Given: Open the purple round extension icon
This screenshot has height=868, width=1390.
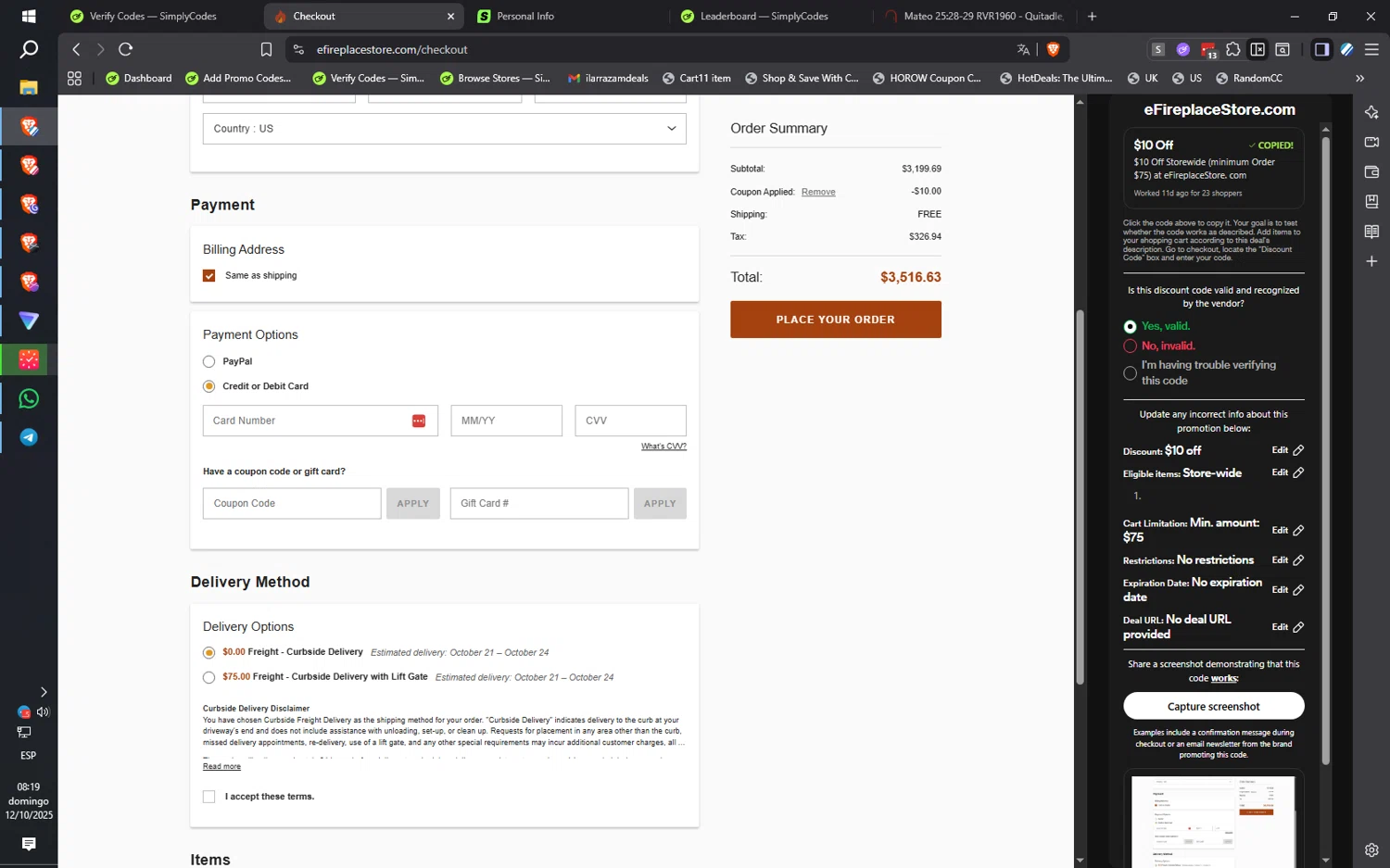Looking at the screenshot, I should 1183,49.
